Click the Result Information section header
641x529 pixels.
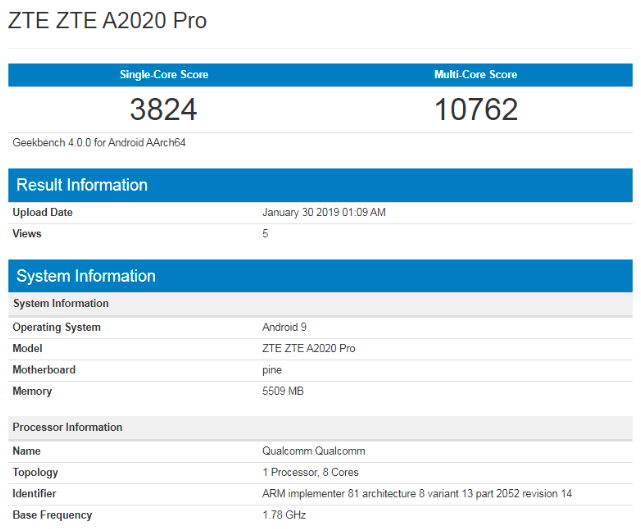pos(82,185)
